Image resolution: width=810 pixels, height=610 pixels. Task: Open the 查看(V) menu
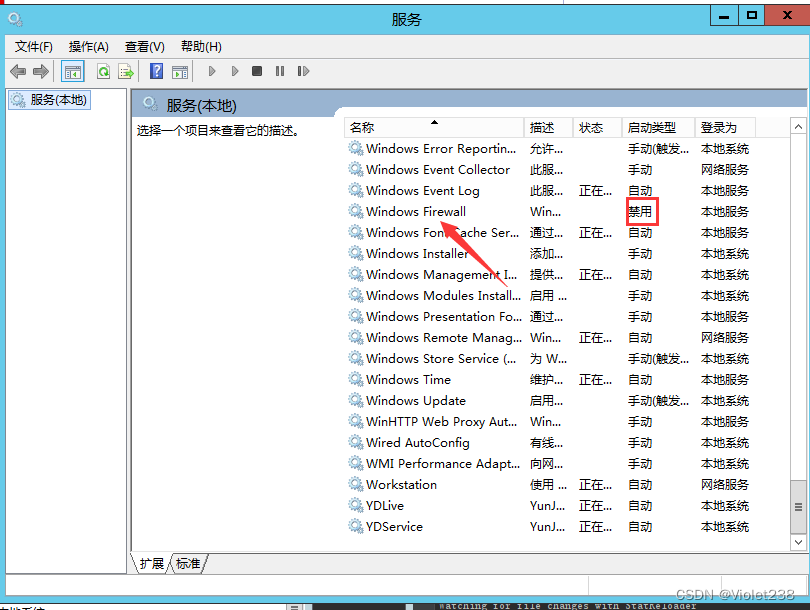click(145, 47)
